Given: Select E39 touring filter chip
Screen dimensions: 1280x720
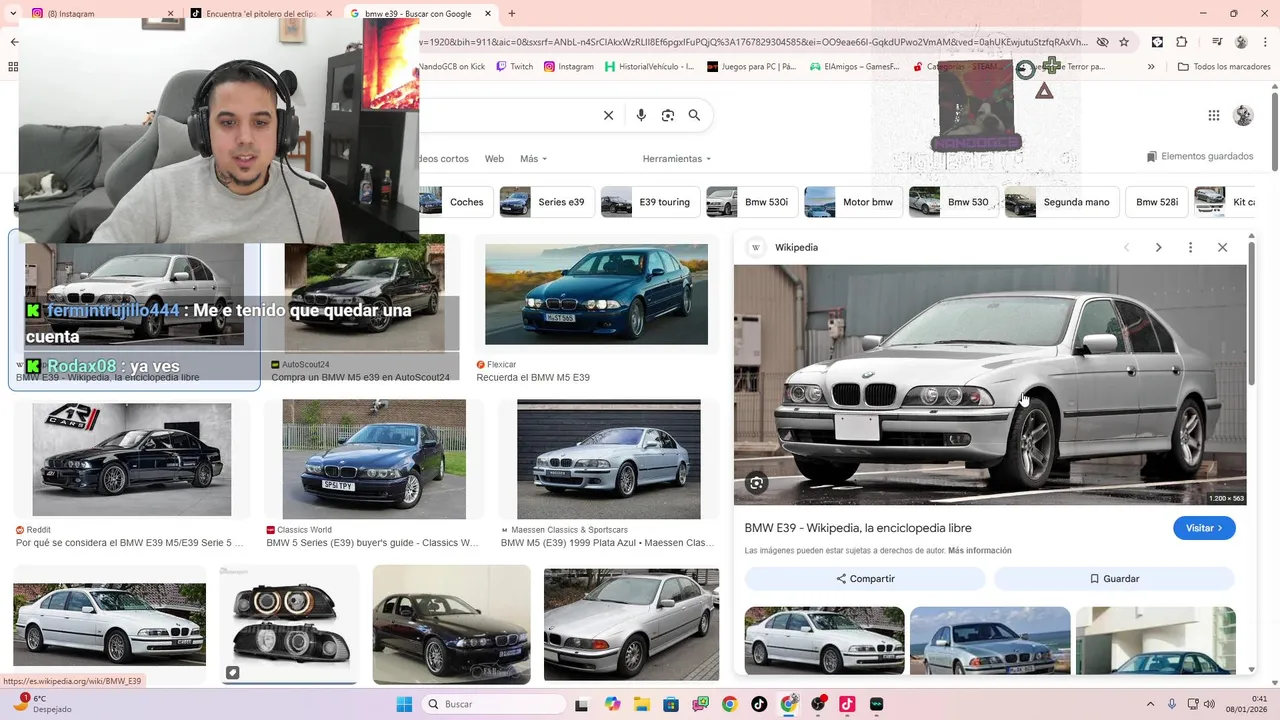Looking at the screenshot, I should tap(649, 202).
